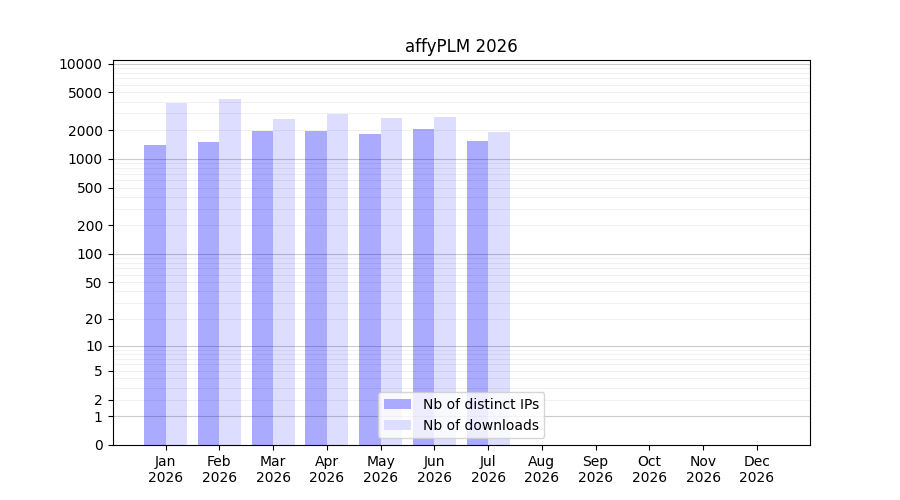The height and width of the screenshot is (500, 900).
Task: Click the 0 y-axis tick label
Action: [x=99, y=445]
